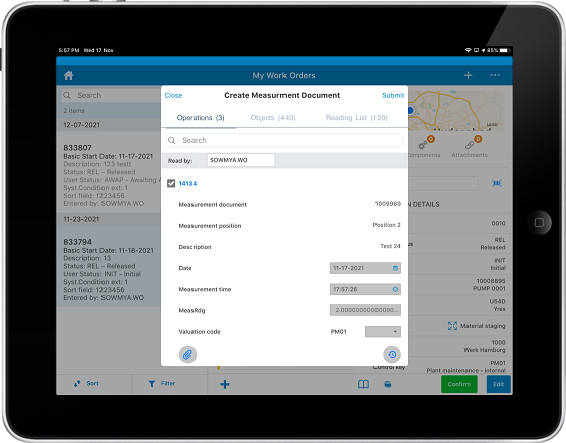Viewport: 566px width, 443px height.
Task: Submit the measurement document
Action: click(393, 95)
